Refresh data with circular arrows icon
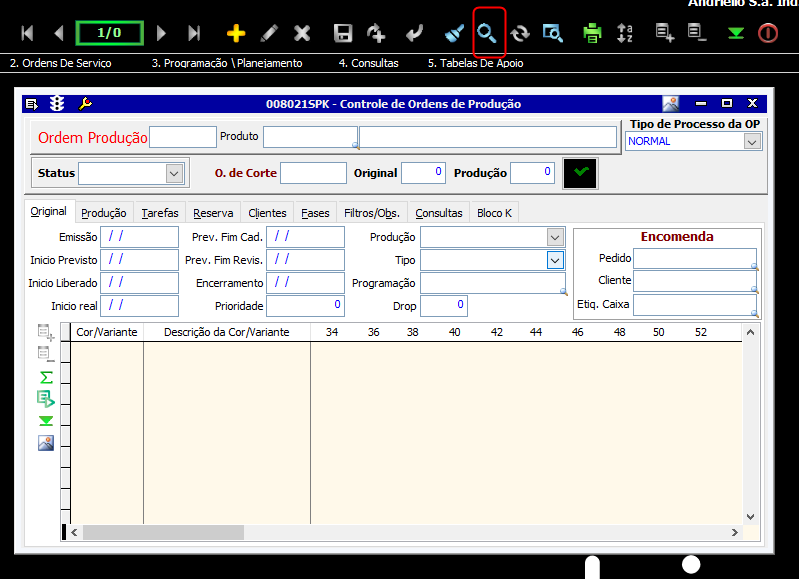The image size is (799, 579). (x=520, y=33)
